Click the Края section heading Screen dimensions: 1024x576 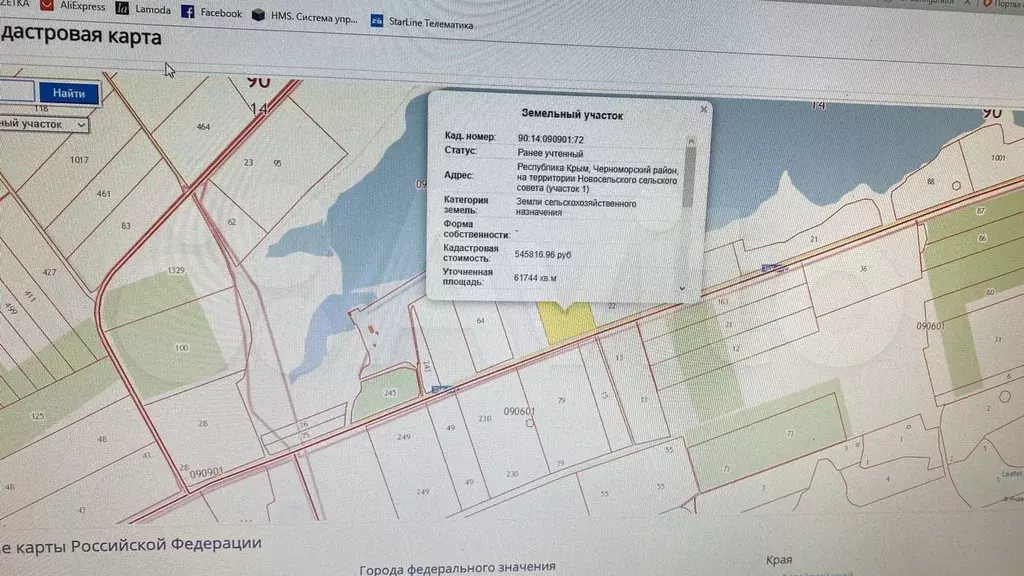tap(780, 561)
